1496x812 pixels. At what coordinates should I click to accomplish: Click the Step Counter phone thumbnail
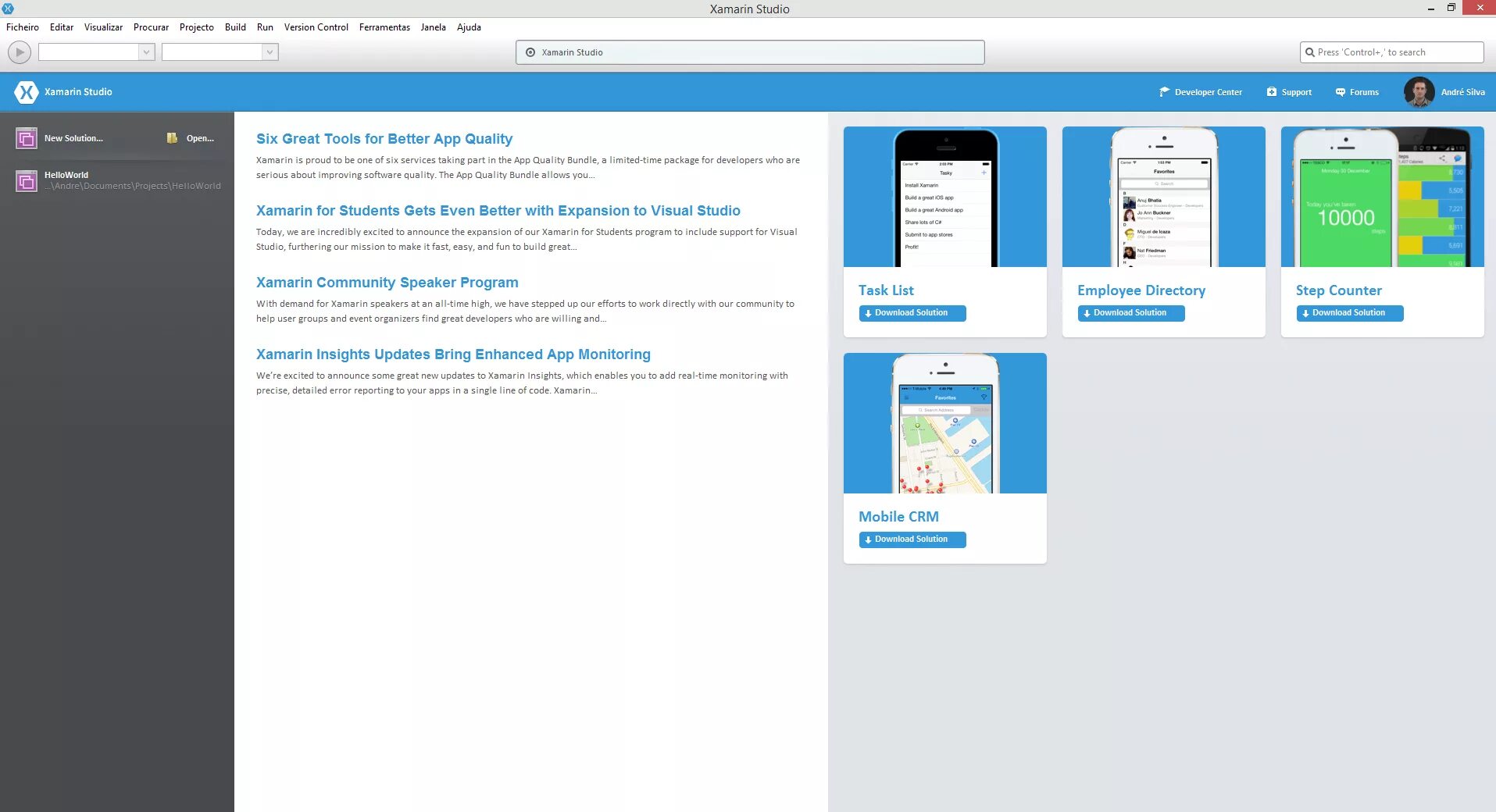1383,197
